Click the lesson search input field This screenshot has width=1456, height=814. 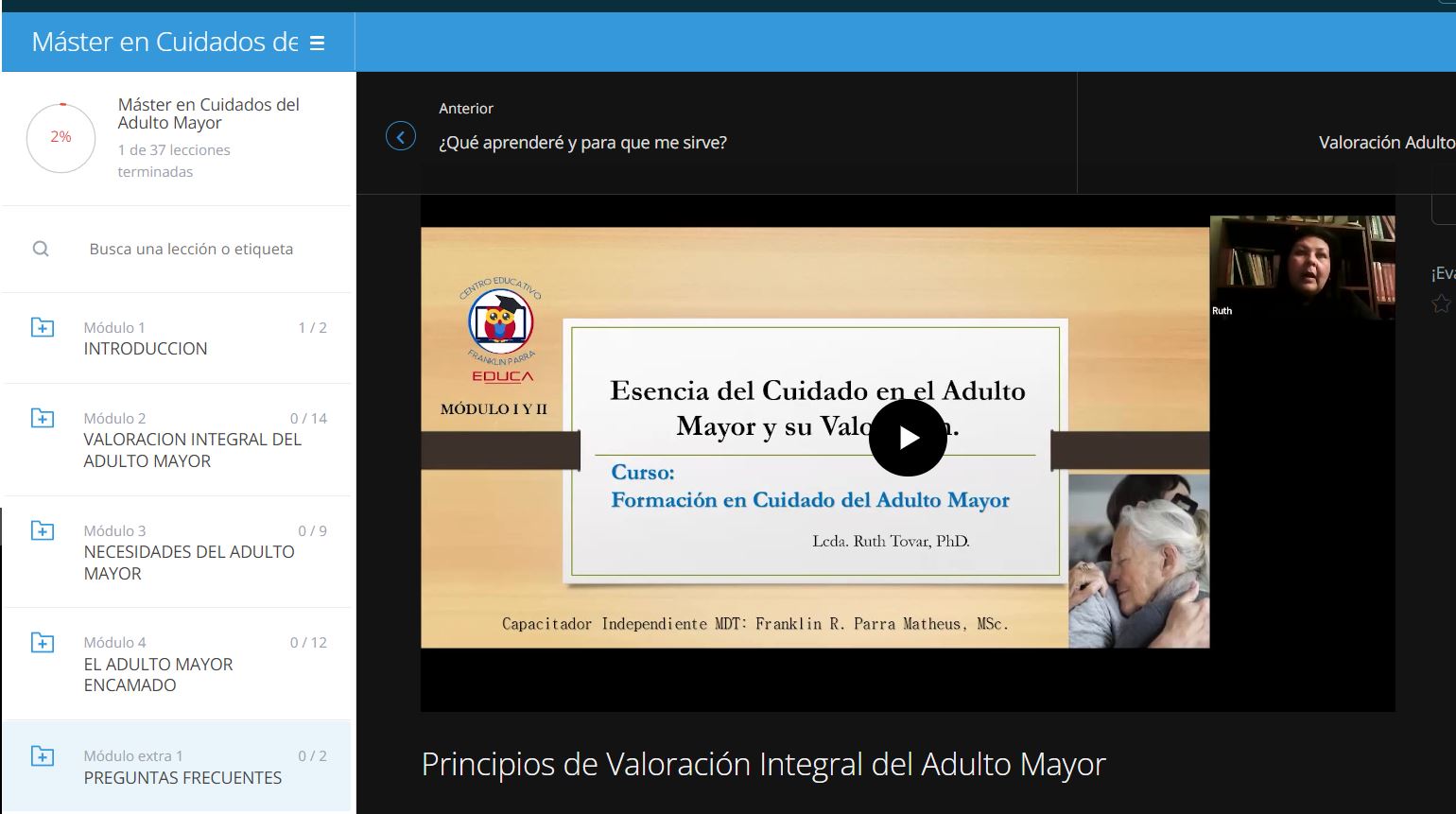point(191,249)
